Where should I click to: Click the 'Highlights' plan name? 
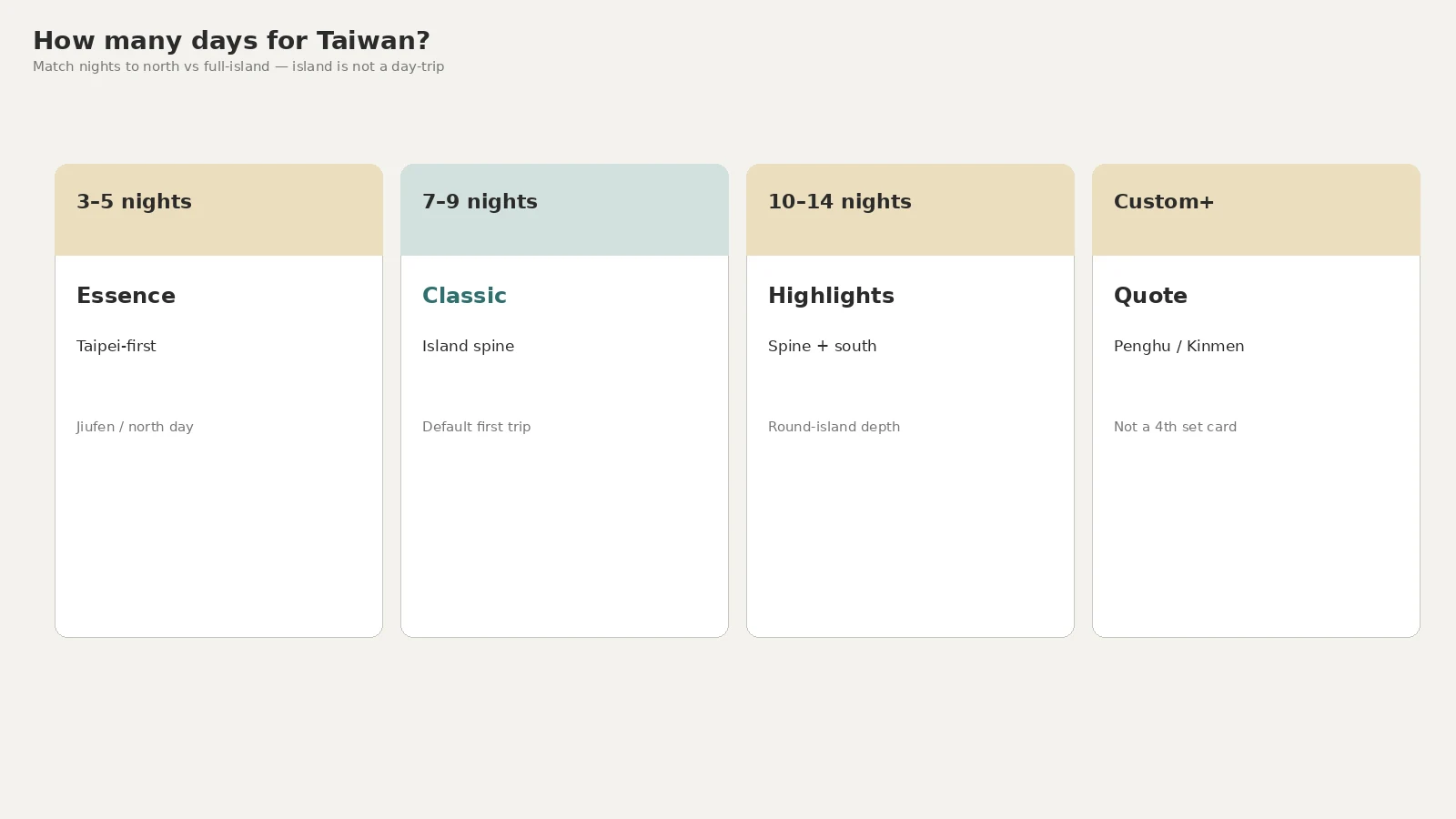(x=831, y=296)
